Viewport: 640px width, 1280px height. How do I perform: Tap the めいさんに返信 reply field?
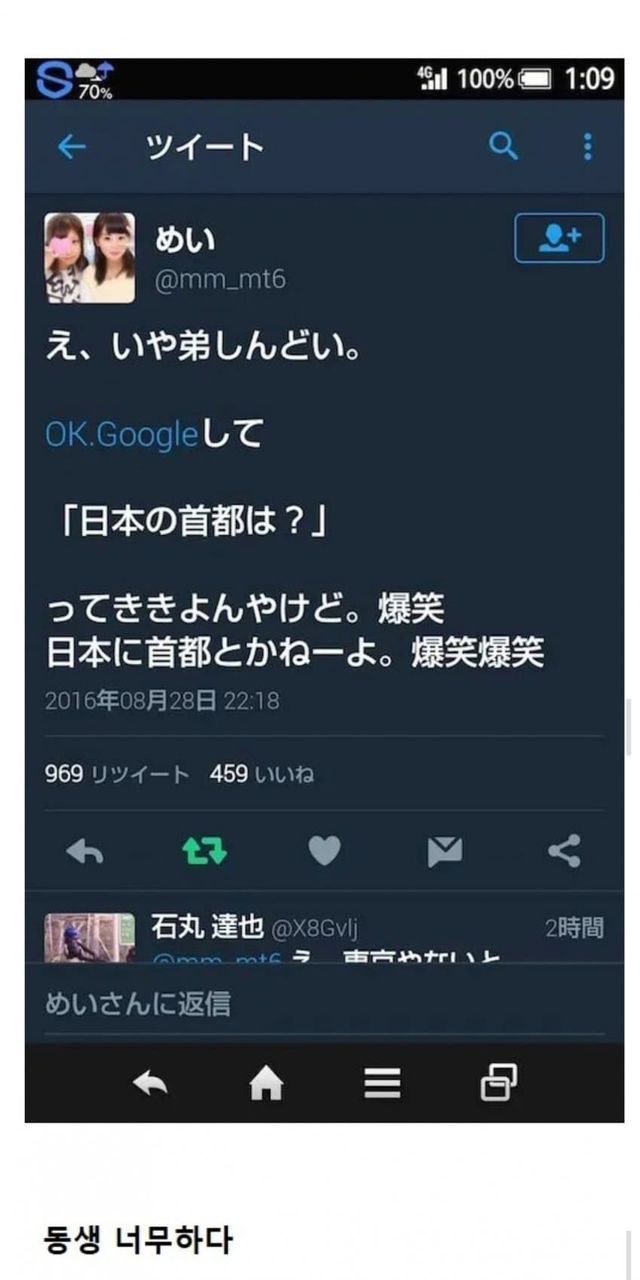324,1003
